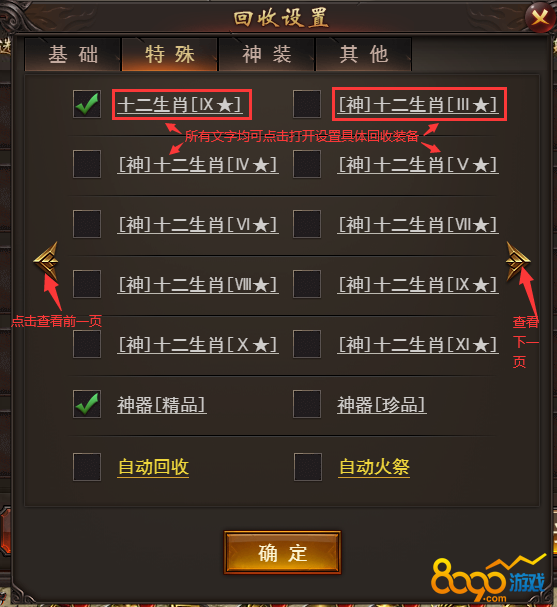The image size is (557, 607).
Task: Close the 回收设置 dialog with X
Action: pyautogui.click(x=540, y=17)
